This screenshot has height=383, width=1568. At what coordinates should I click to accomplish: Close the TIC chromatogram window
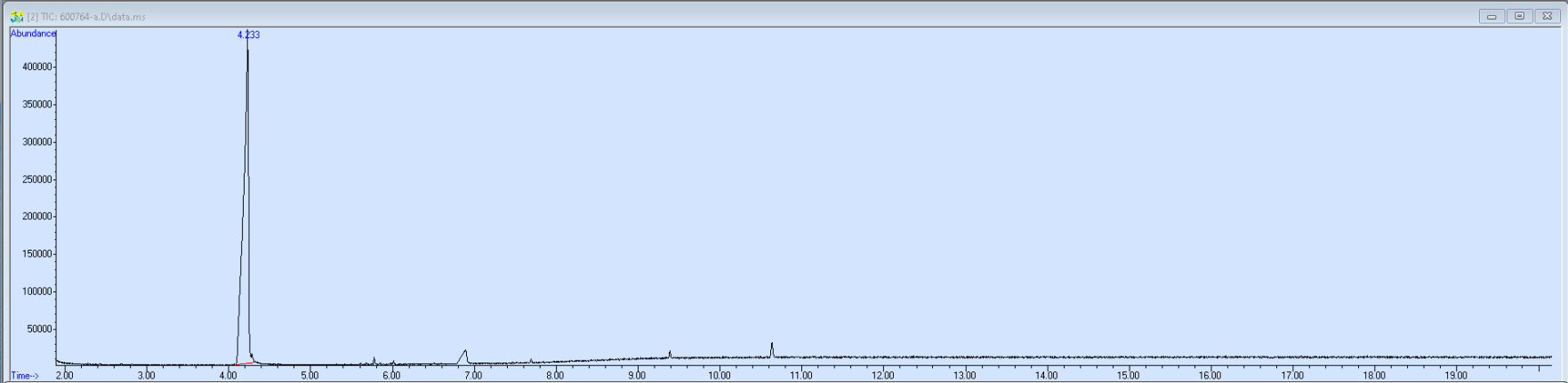click(1547, 16)
